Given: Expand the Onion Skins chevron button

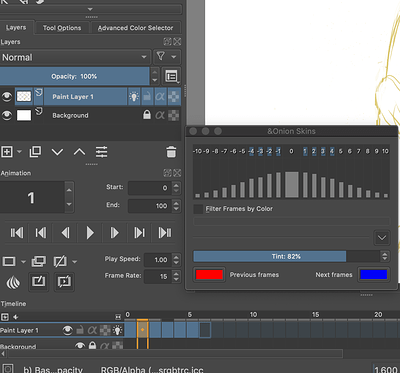Looking at the screenshot, I should pos(382,238).
